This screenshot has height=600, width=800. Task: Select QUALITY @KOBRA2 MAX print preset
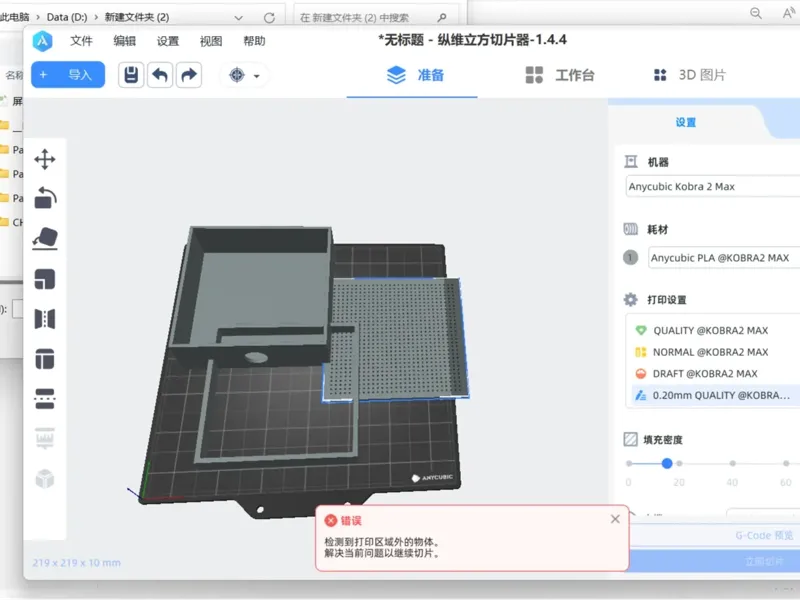tap(713, 331)
